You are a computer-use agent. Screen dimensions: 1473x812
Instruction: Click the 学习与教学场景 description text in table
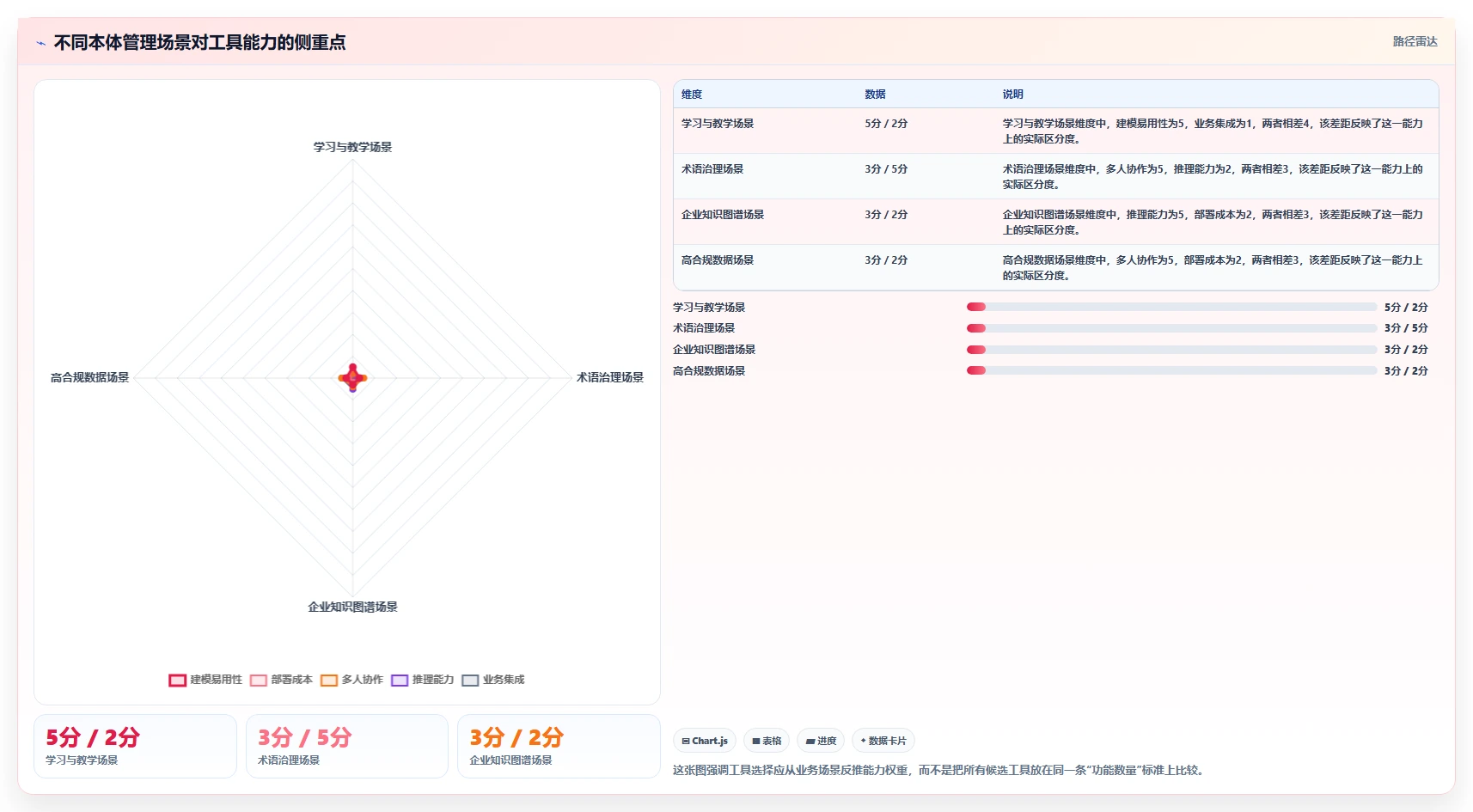(1213, 131)
